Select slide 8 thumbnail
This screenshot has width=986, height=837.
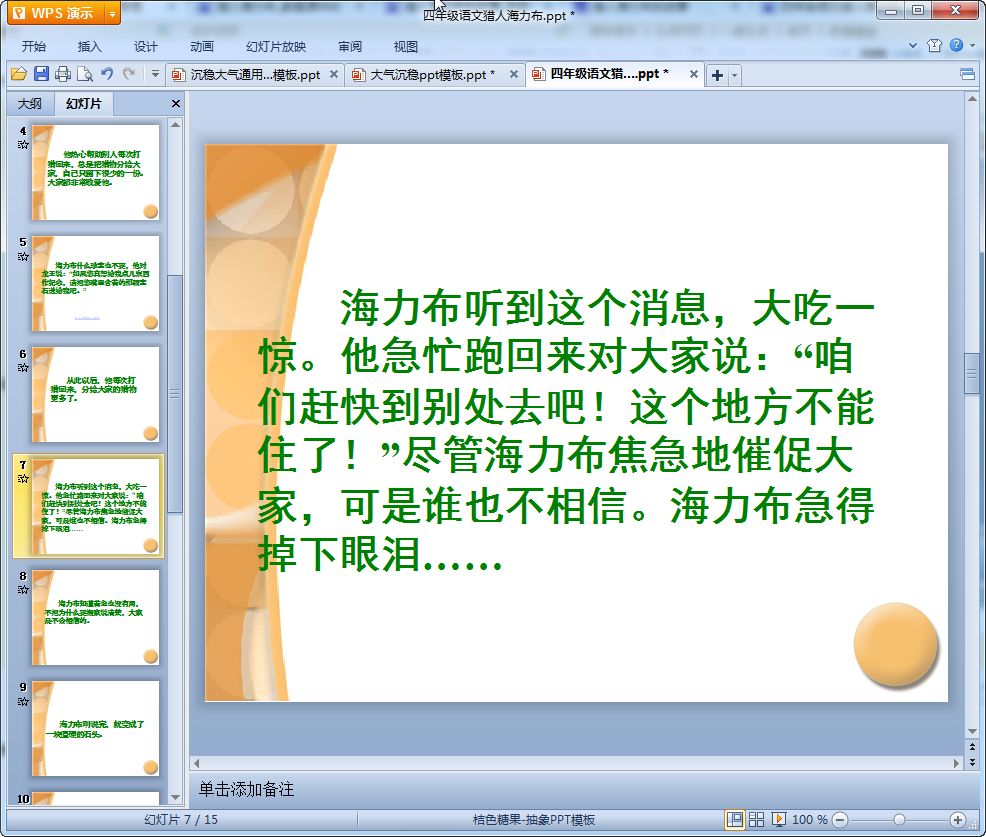[x=96, y=617]
